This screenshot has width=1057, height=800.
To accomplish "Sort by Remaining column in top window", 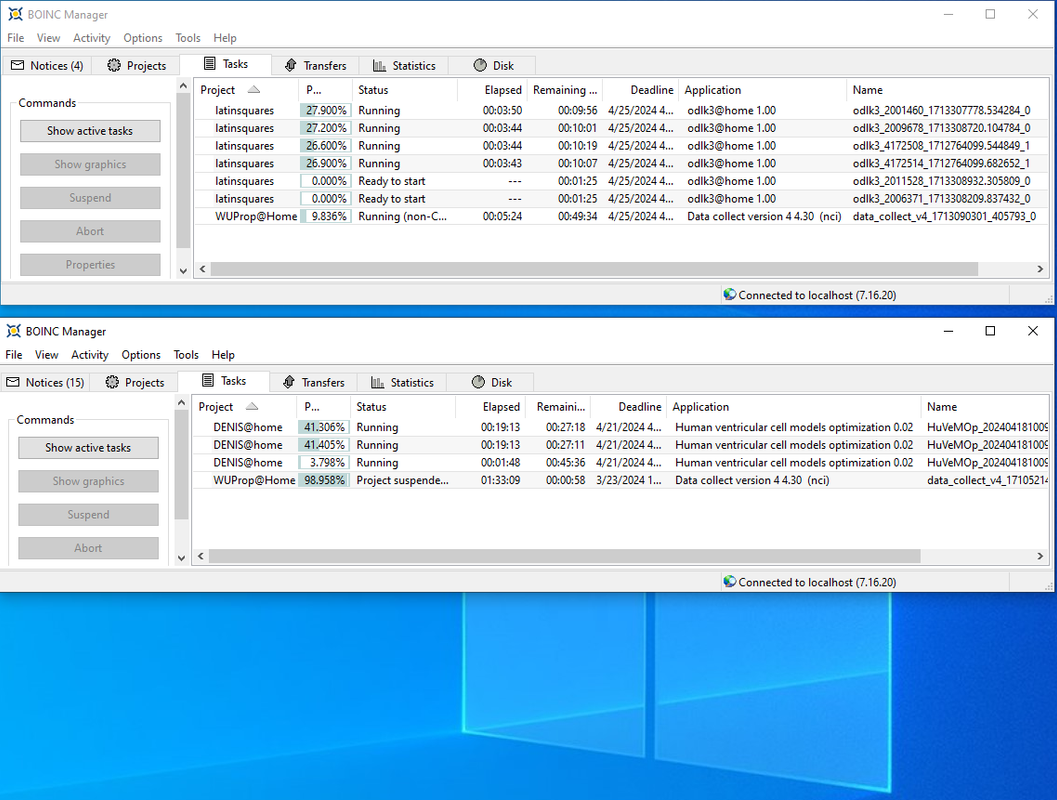I will click(564, 90).
